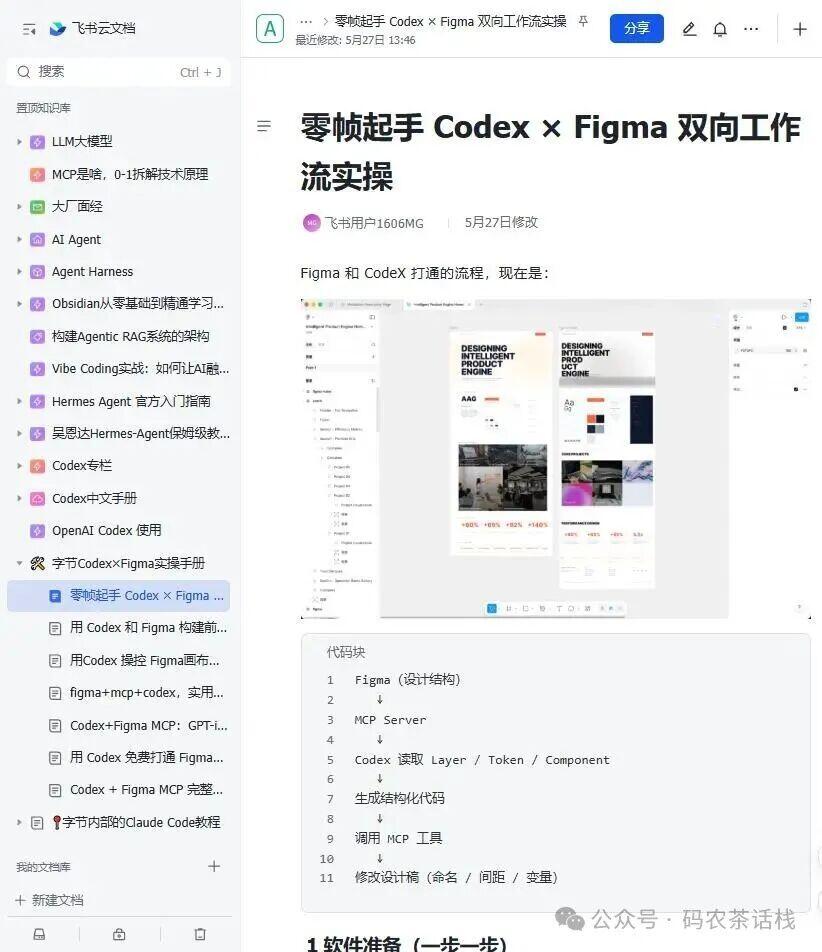Open the trash icon in the sidebar footer
This screenshot has width=822, height=952.
(200, 934)
